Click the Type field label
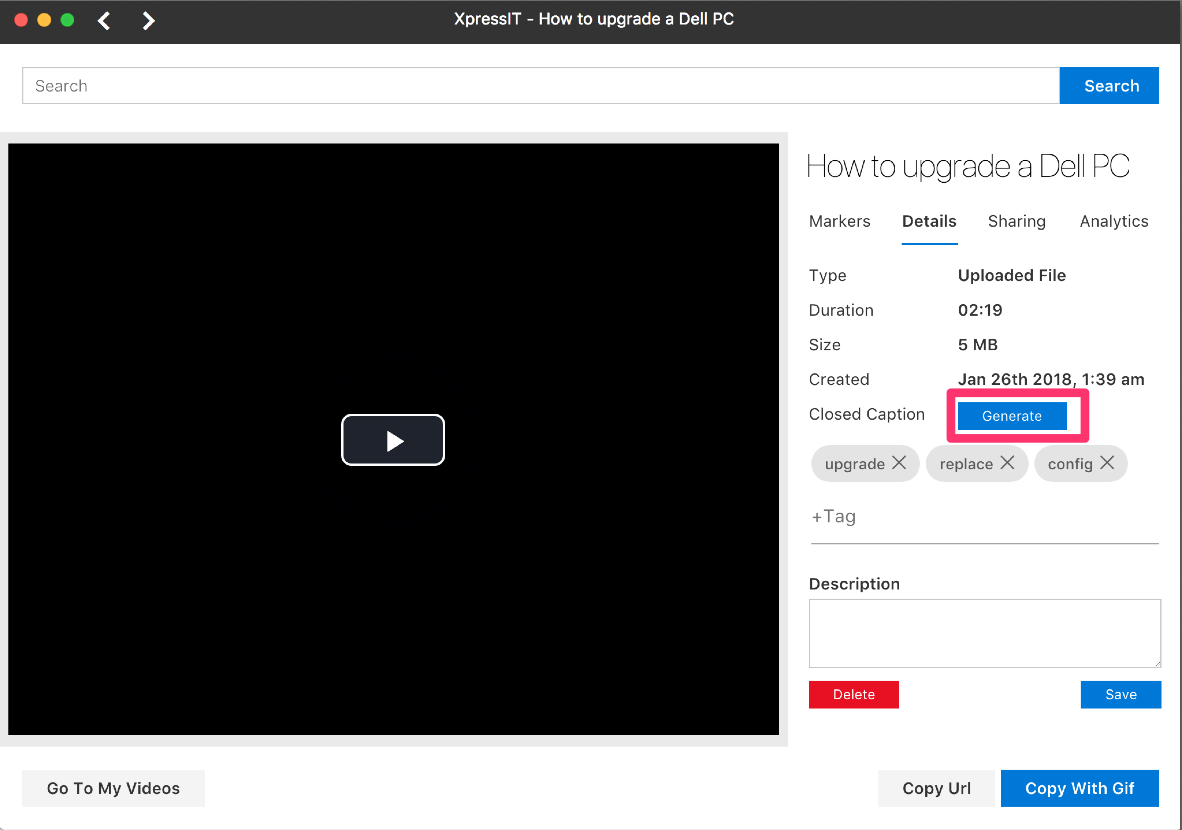Screen dimensions: 1182x830 pos(828,276)
